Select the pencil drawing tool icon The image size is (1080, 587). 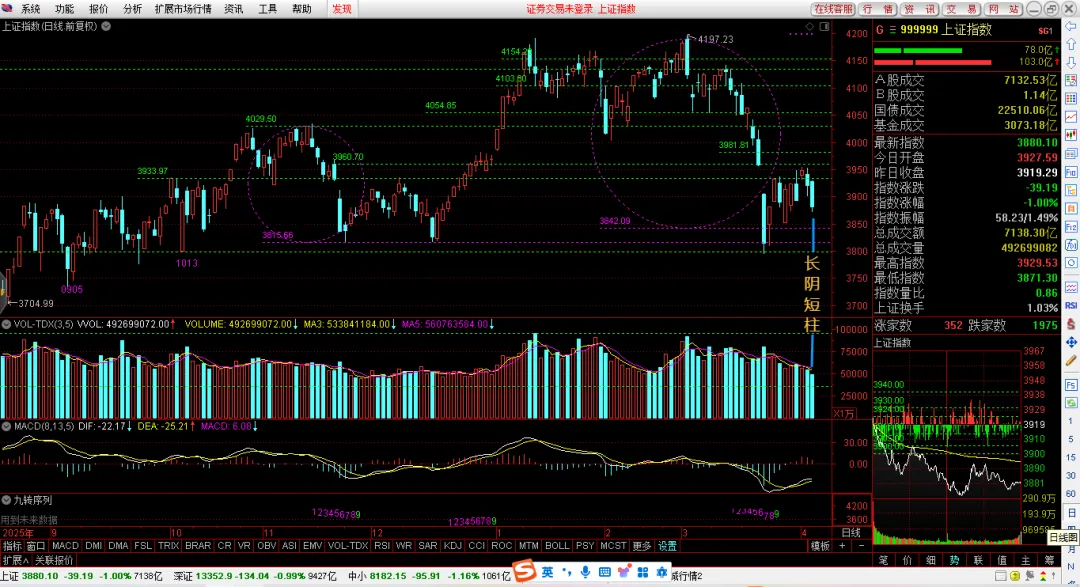coord(1071,360)
